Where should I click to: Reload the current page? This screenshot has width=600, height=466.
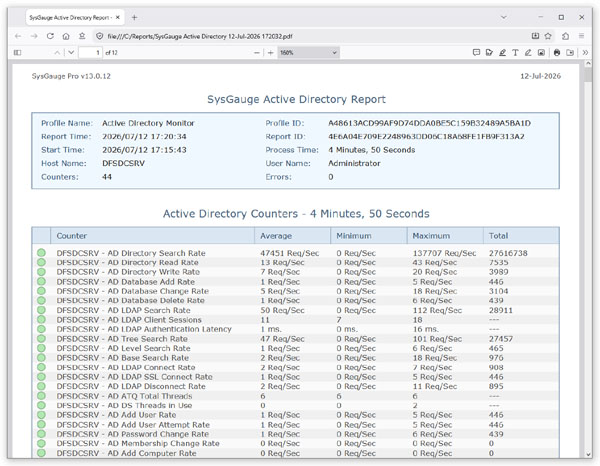click(x=50, y=36)
